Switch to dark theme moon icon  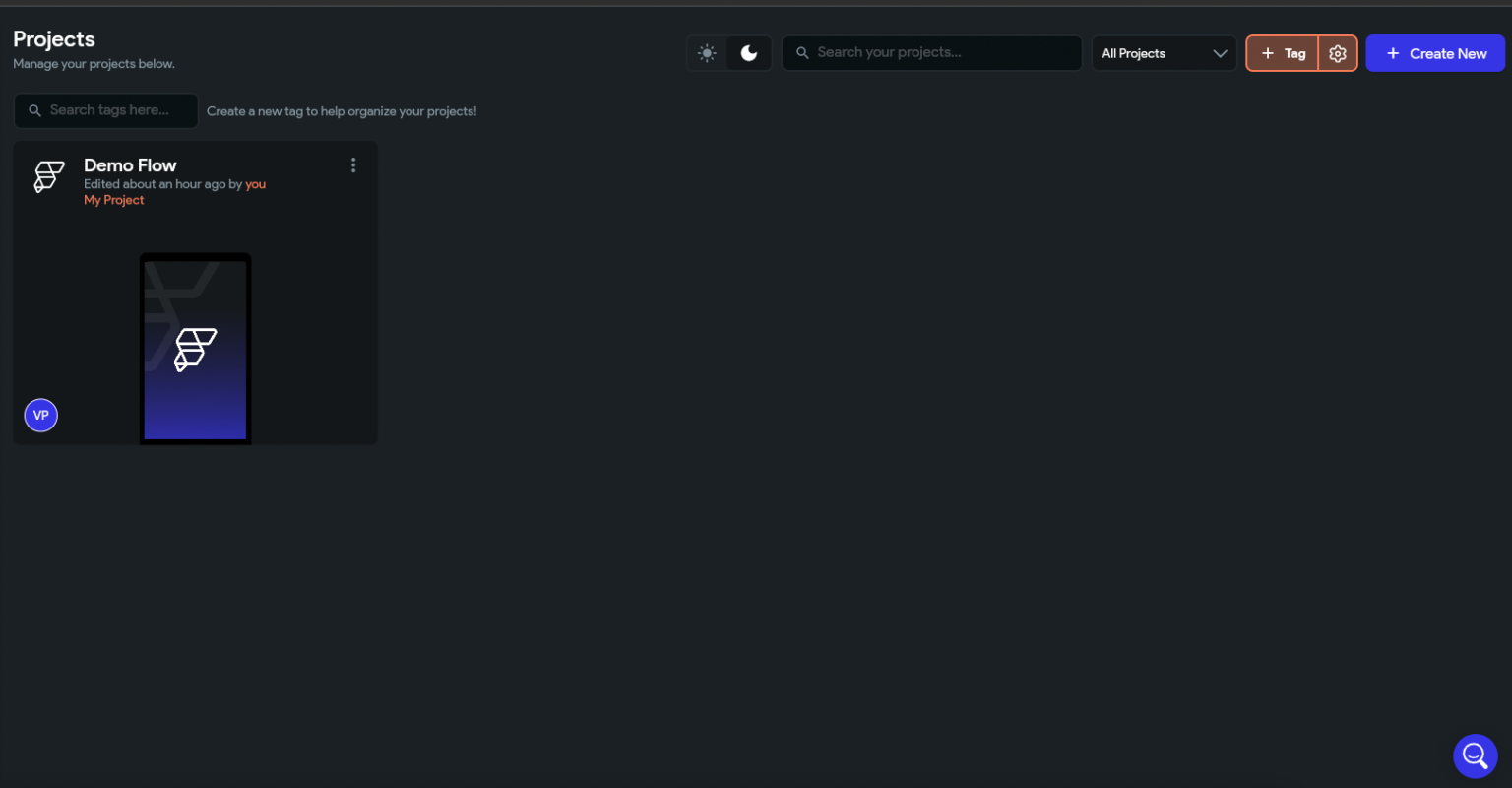[x=749, y=53]
